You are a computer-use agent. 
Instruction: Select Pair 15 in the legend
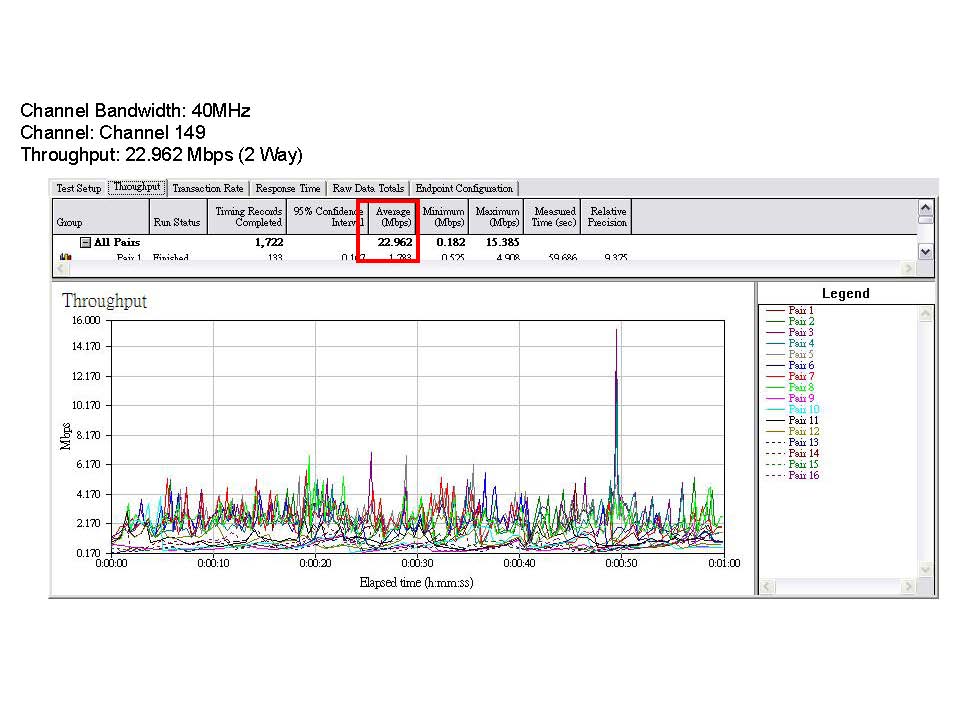[803, 464]
